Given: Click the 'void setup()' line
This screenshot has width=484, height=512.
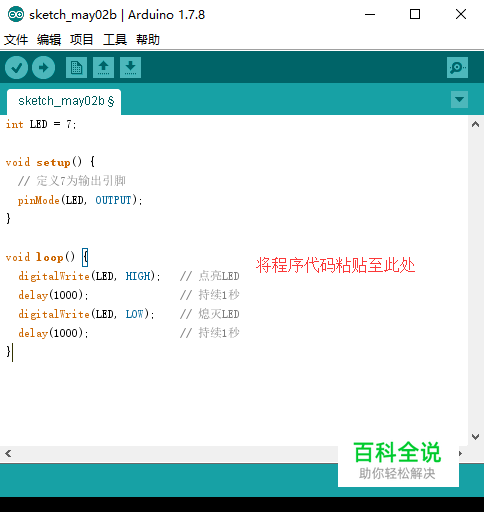Looking at the screenshot, I should coord(50,162).
